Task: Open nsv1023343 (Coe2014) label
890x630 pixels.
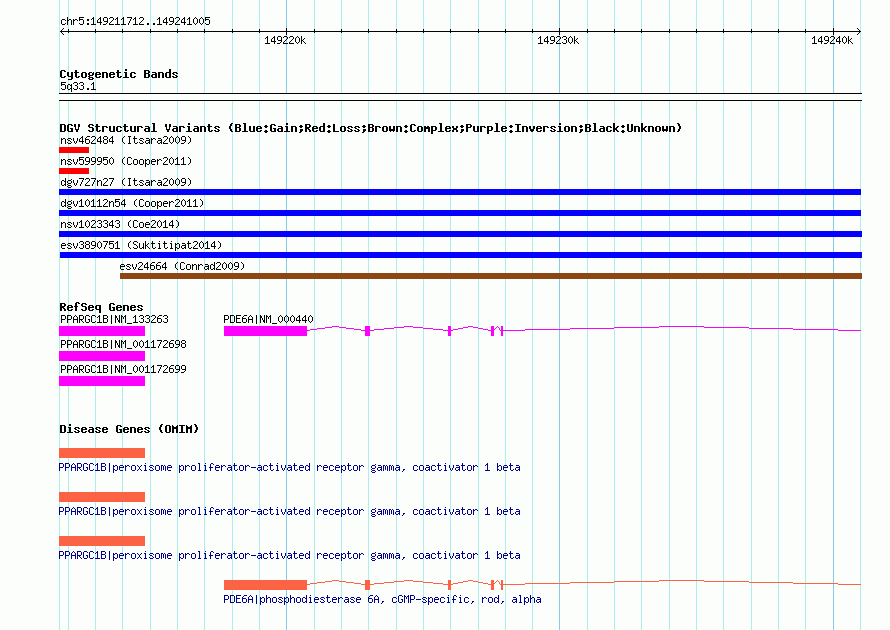Action: click(x=120, y=224)
